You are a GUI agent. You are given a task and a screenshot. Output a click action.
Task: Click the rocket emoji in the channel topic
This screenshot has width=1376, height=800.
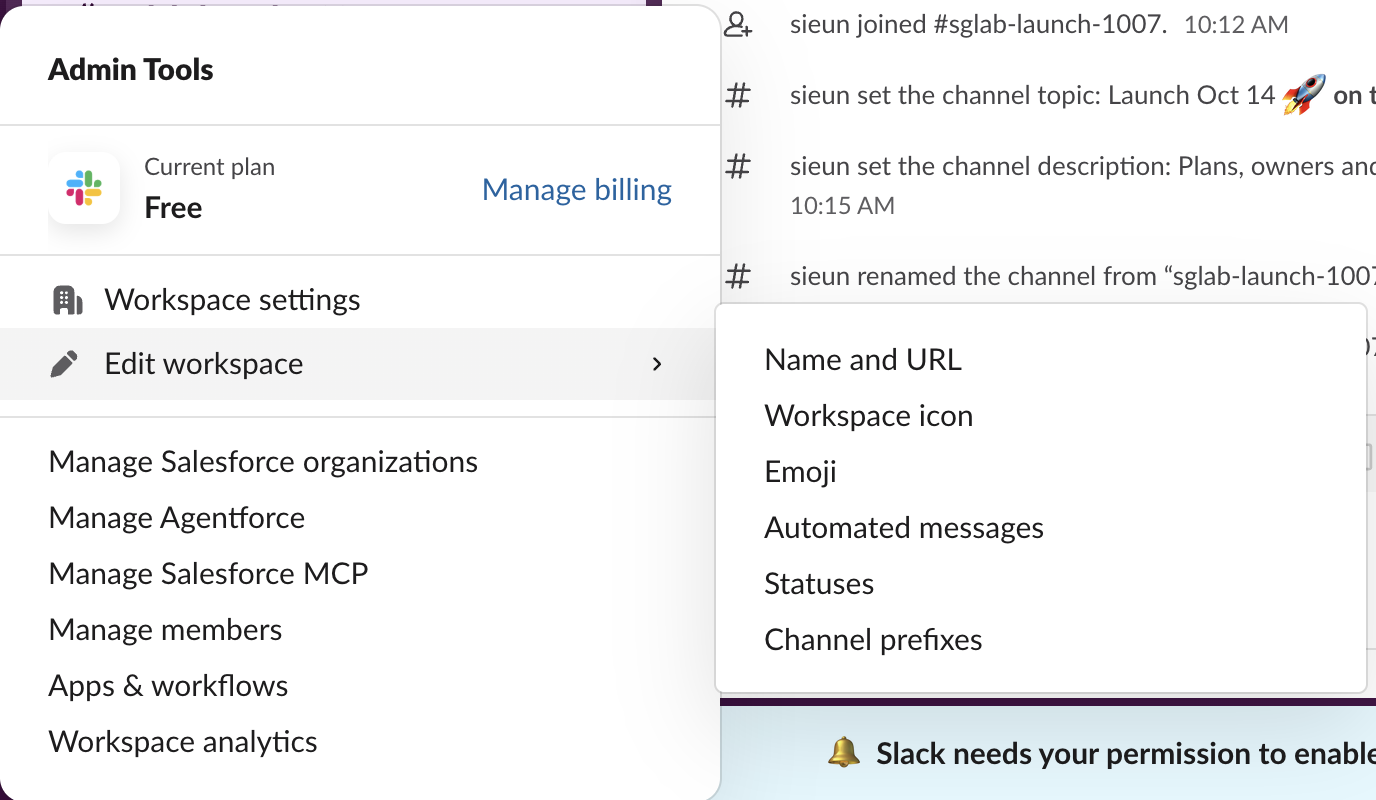[x=1304, y=95]
